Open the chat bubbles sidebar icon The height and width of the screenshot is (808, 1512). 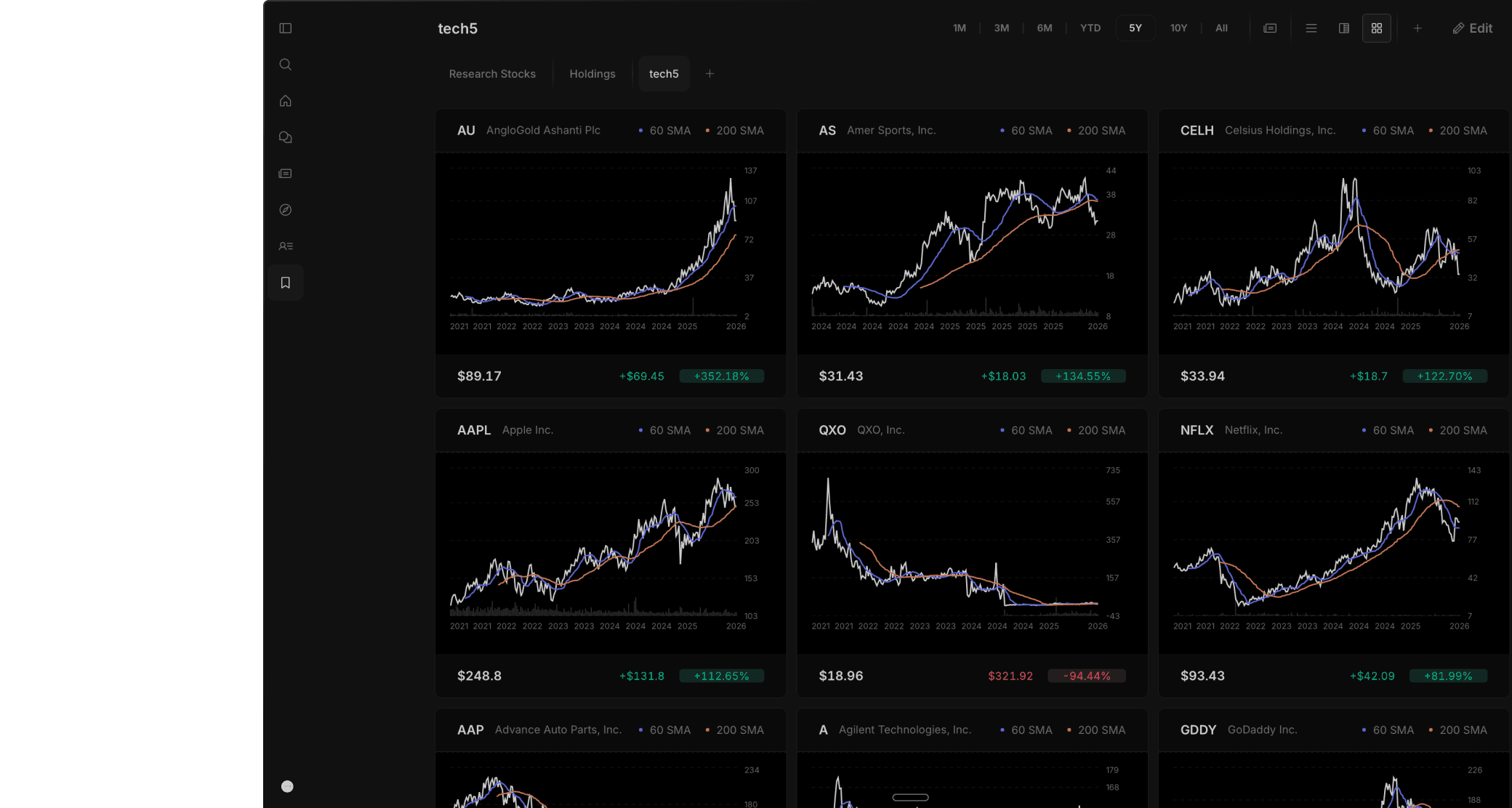[285, 137]
